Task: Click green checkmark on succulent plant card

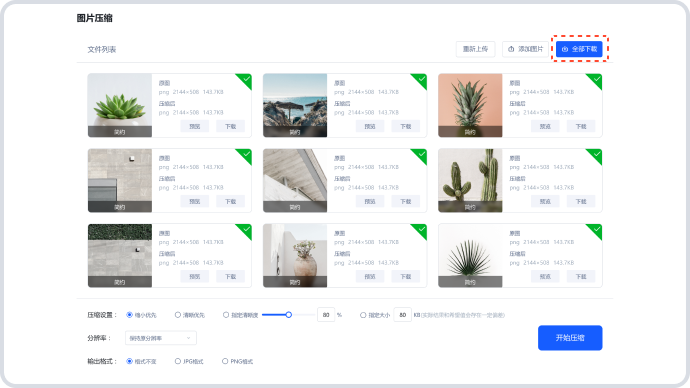Action: (x=246, y=80)
